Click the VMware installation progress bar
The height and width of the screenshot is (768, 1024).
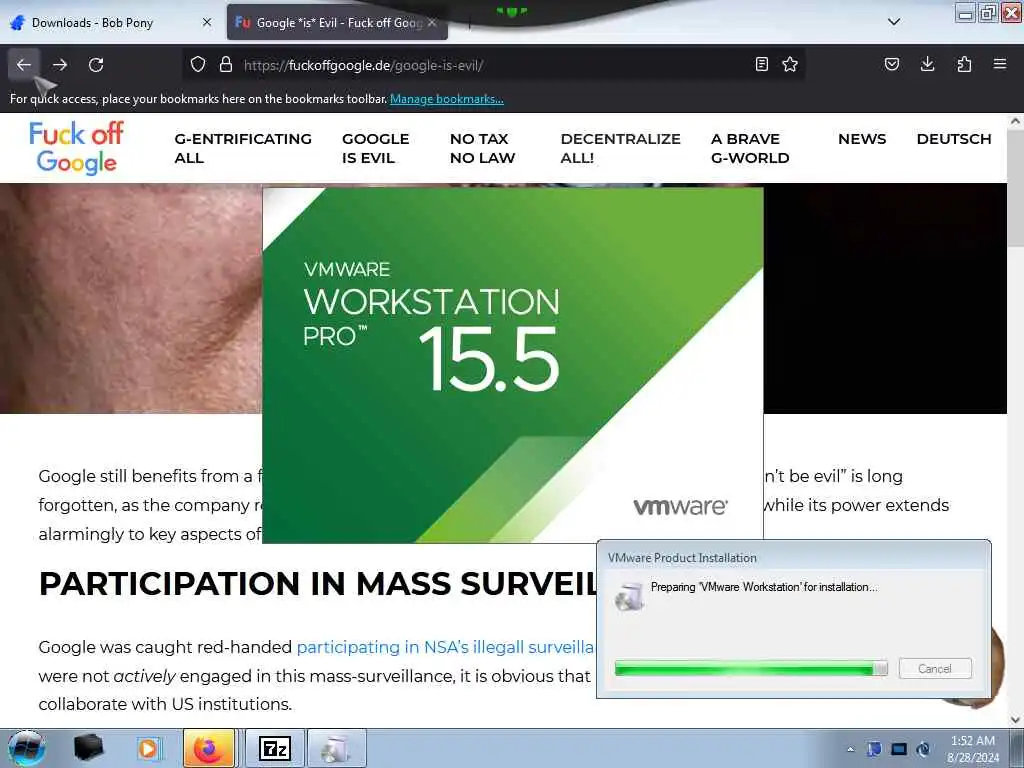coord(751,668)
